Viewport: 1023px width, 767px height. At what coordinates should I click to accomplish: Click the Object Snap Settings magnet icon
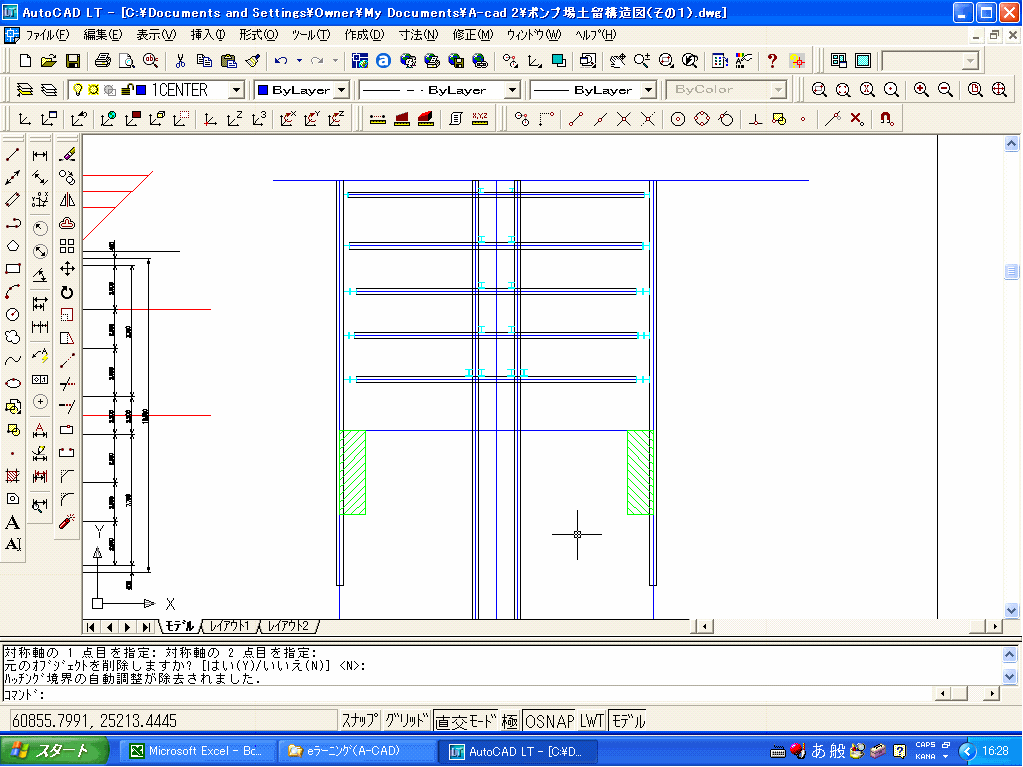click(886, 119)
